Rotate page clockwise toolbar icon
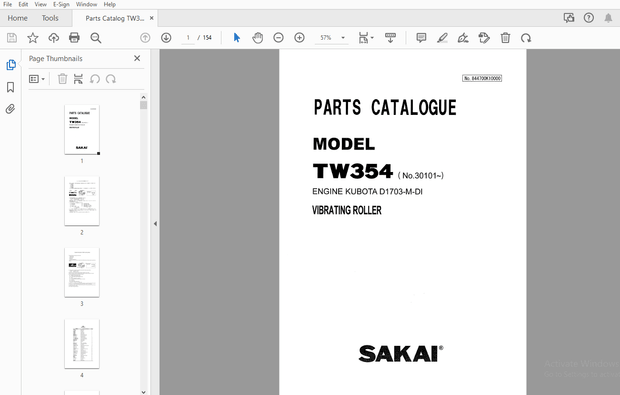Viewport: 620px width, 395px height. coord(526,38)
